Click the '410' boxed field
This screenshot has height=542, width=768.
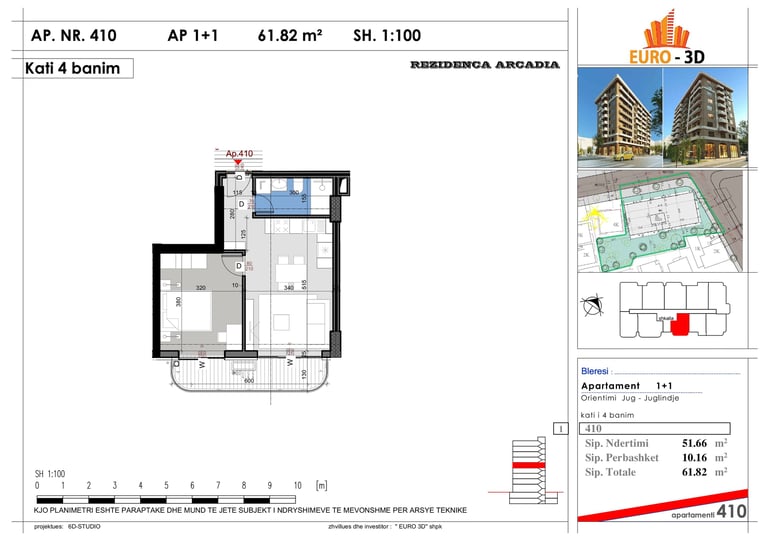click(x=655, y=428)
